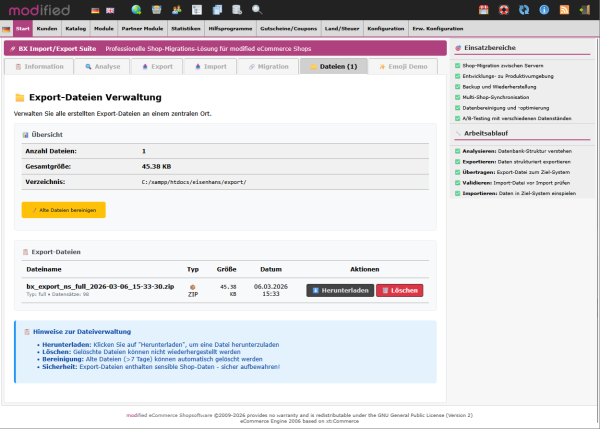This screenshot has height=429, width=600.
Task: Click yellow Alte Dateien bereinigen button
Action: point(62,210)
